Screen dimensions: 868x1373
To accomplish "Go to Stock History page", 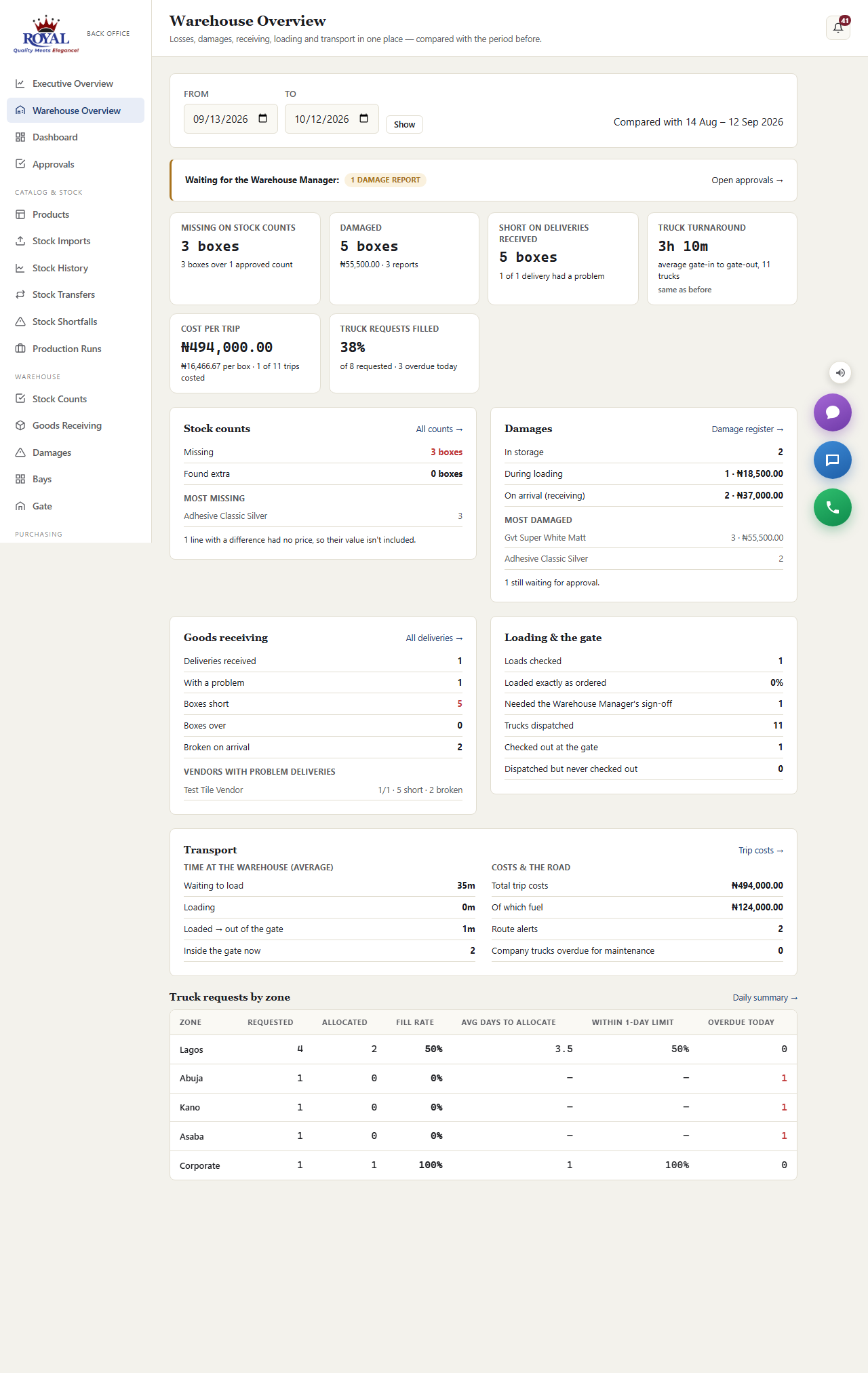I will 75,268.
